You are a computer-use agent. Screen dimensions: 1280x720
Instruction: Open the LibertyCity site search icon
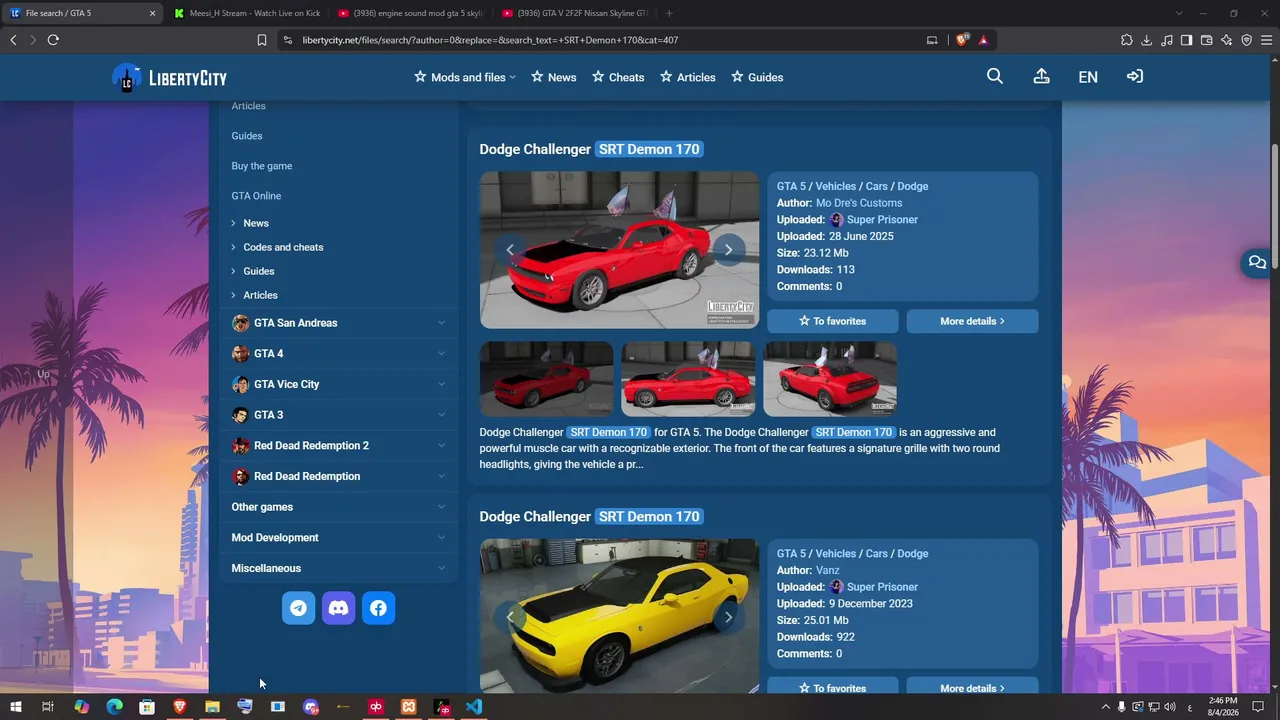(994, 76)
